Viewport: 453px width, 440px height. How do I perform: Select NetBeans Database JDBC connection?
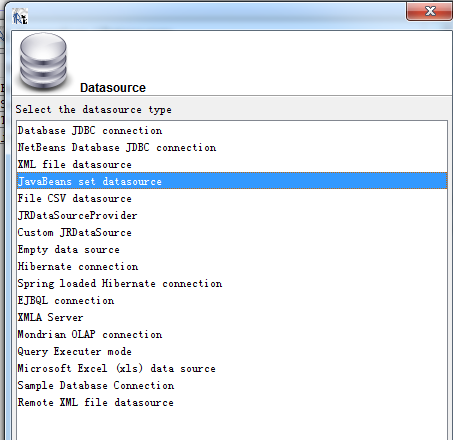232,148
